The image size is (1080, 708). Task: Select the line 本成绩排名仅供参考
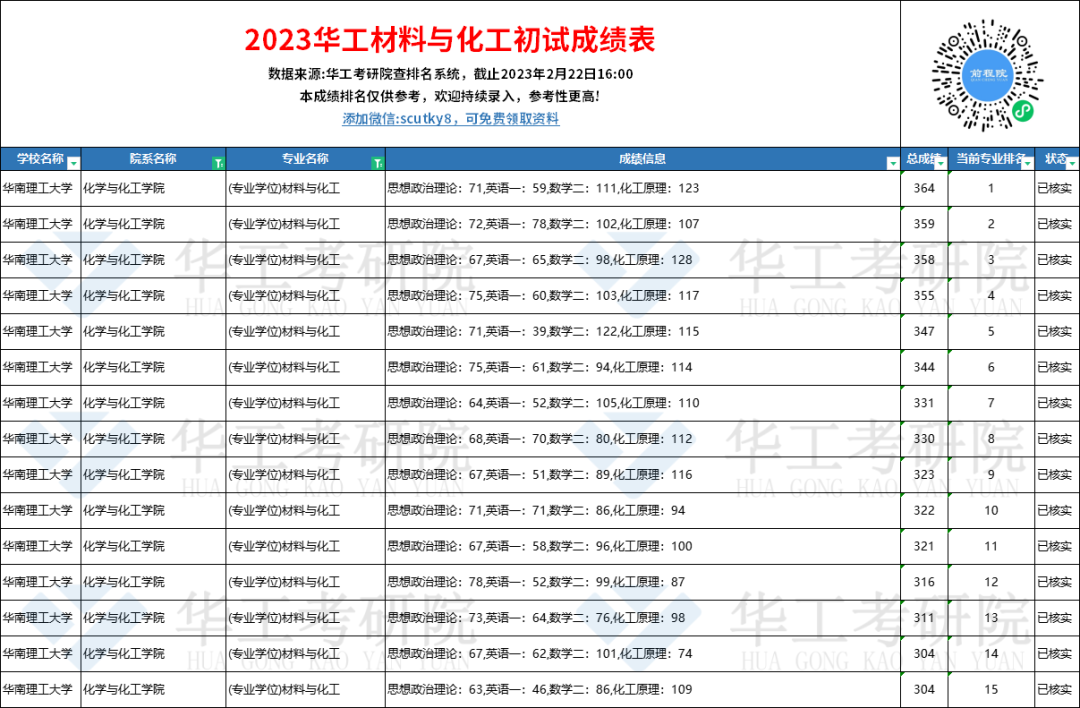[x=450, y=96]
